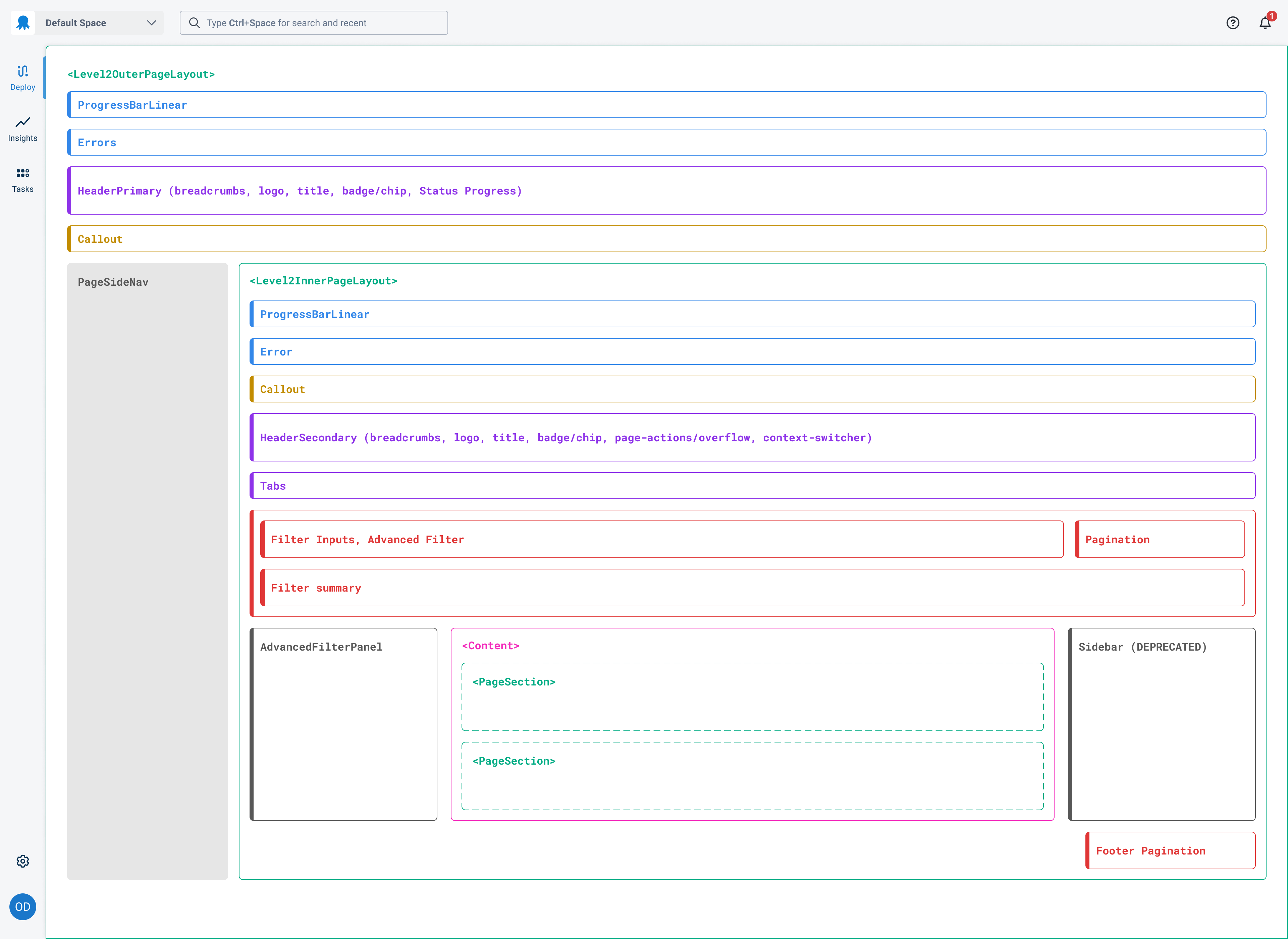Click the Sidebar (DEPRECATED) panel
The width and height of the screenshot is (1288, 939).
click(1161, 725)
